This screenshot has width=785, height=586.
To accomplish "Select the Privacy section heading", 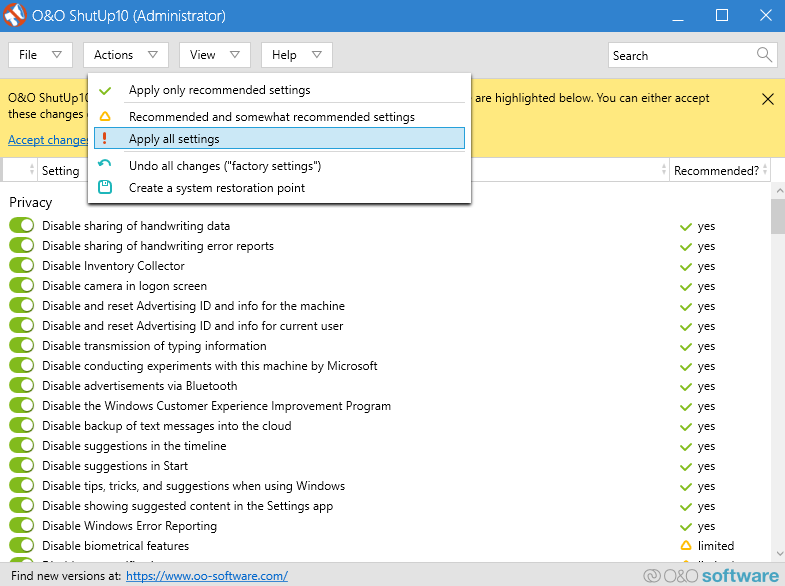I will click(31, 202).
